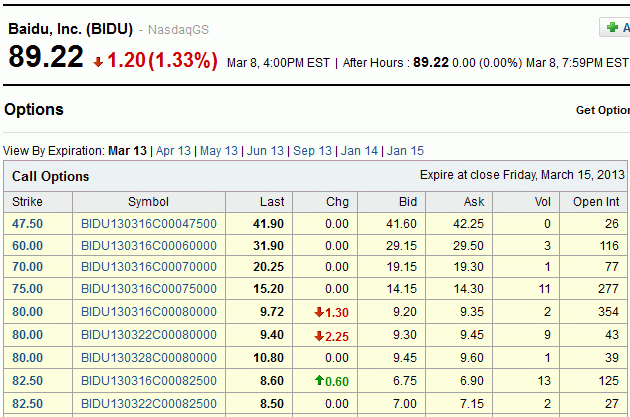Click open interest value 116
This screenshot has width=630, height=417.
(x=608, y=245)
